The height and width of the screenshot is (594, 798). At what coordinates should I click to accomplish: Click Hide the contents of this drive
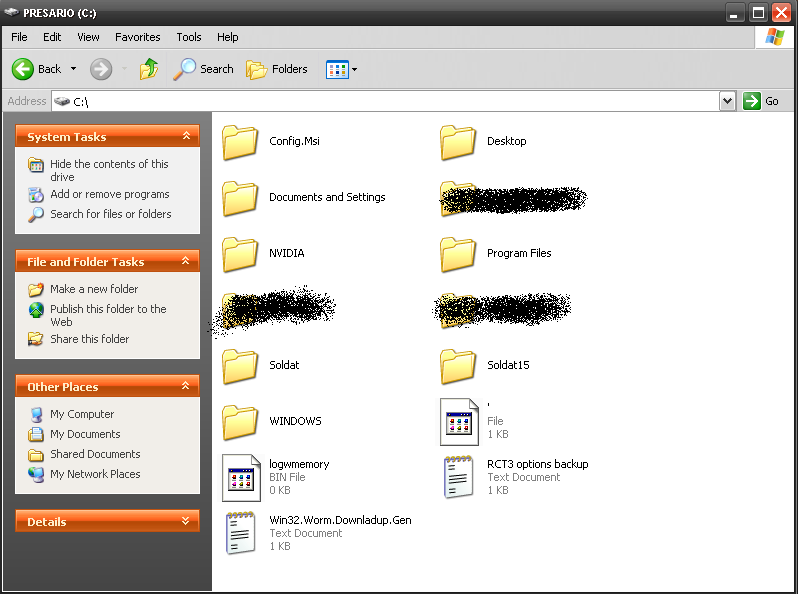pos(109,171)
